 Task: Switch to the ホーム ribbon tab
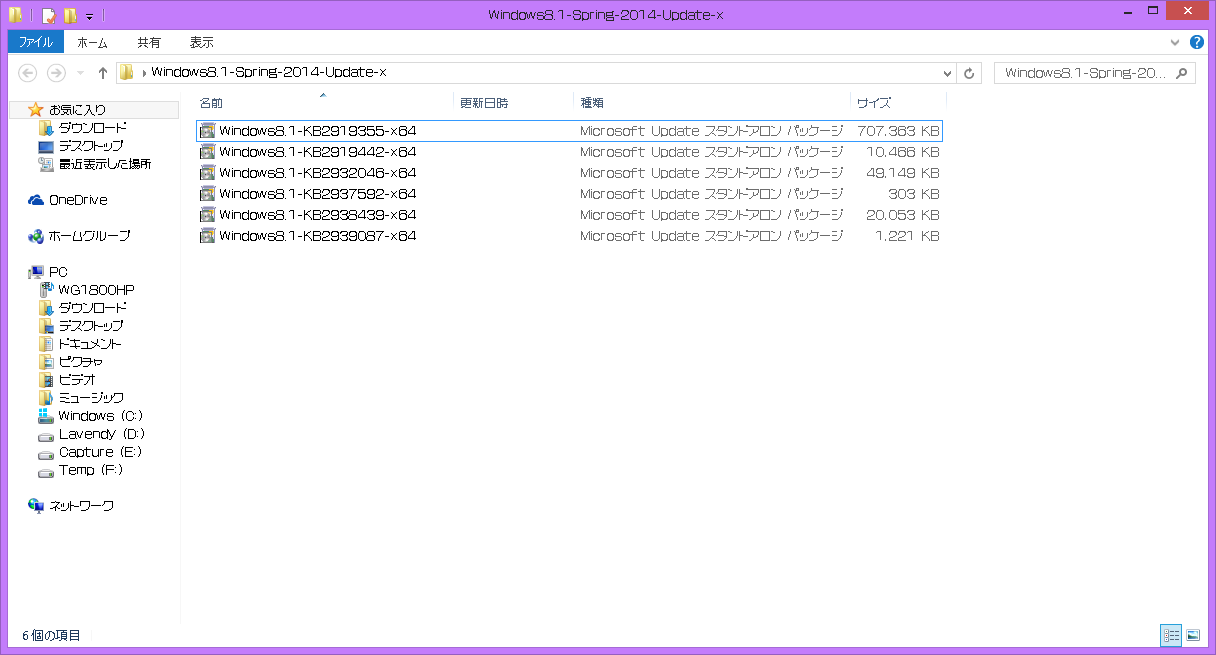click(92, 42)
